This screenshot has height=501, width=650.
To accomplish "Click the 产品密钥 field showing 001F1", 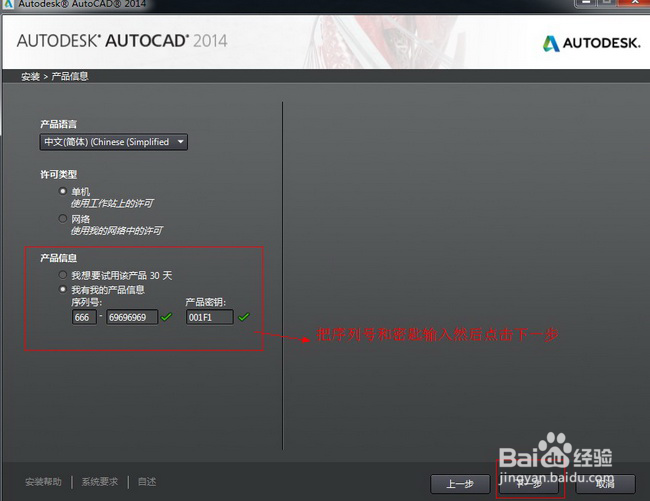I will coord(209,317).
